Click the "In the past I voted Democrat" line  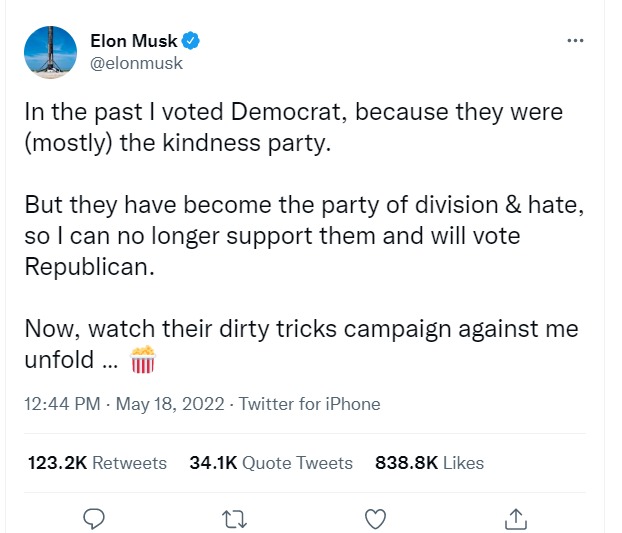[x=293, y=112]
